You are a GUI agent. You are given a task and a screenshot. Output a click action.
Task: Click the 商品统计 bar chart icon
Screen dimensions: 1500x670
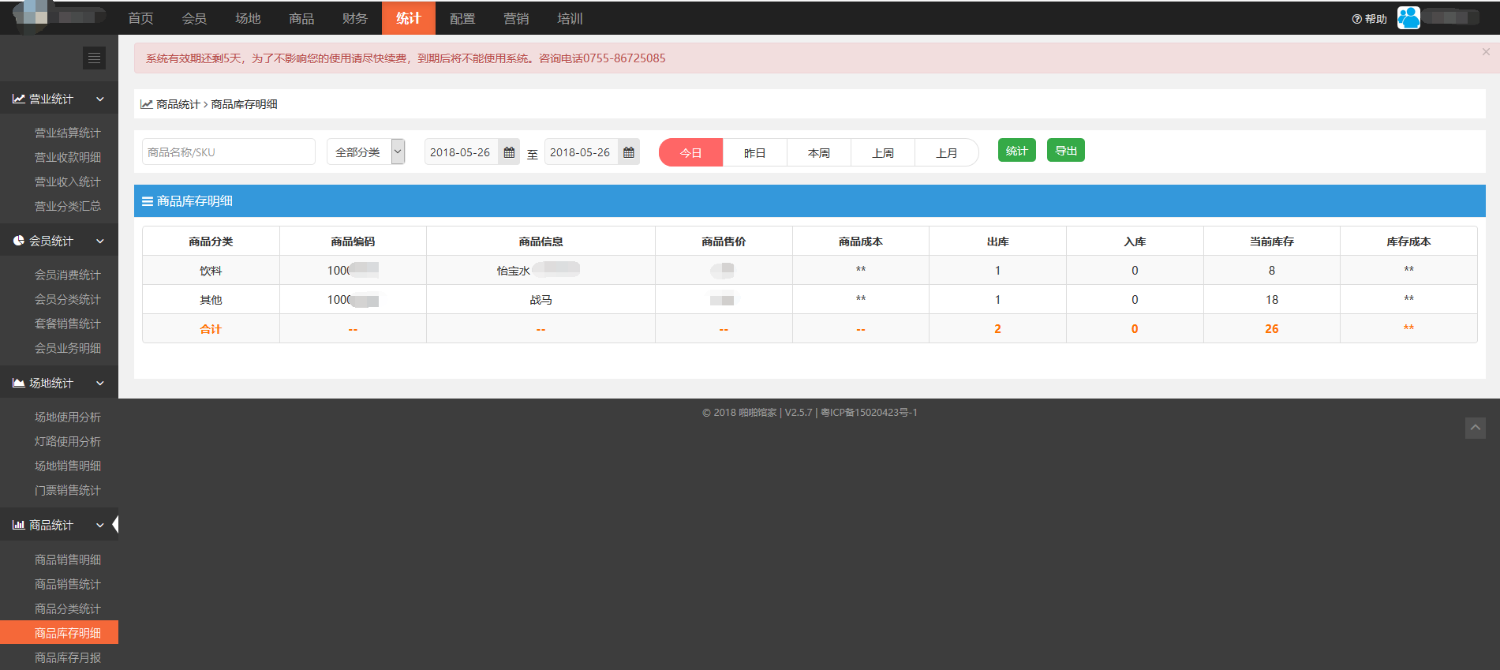18,525
